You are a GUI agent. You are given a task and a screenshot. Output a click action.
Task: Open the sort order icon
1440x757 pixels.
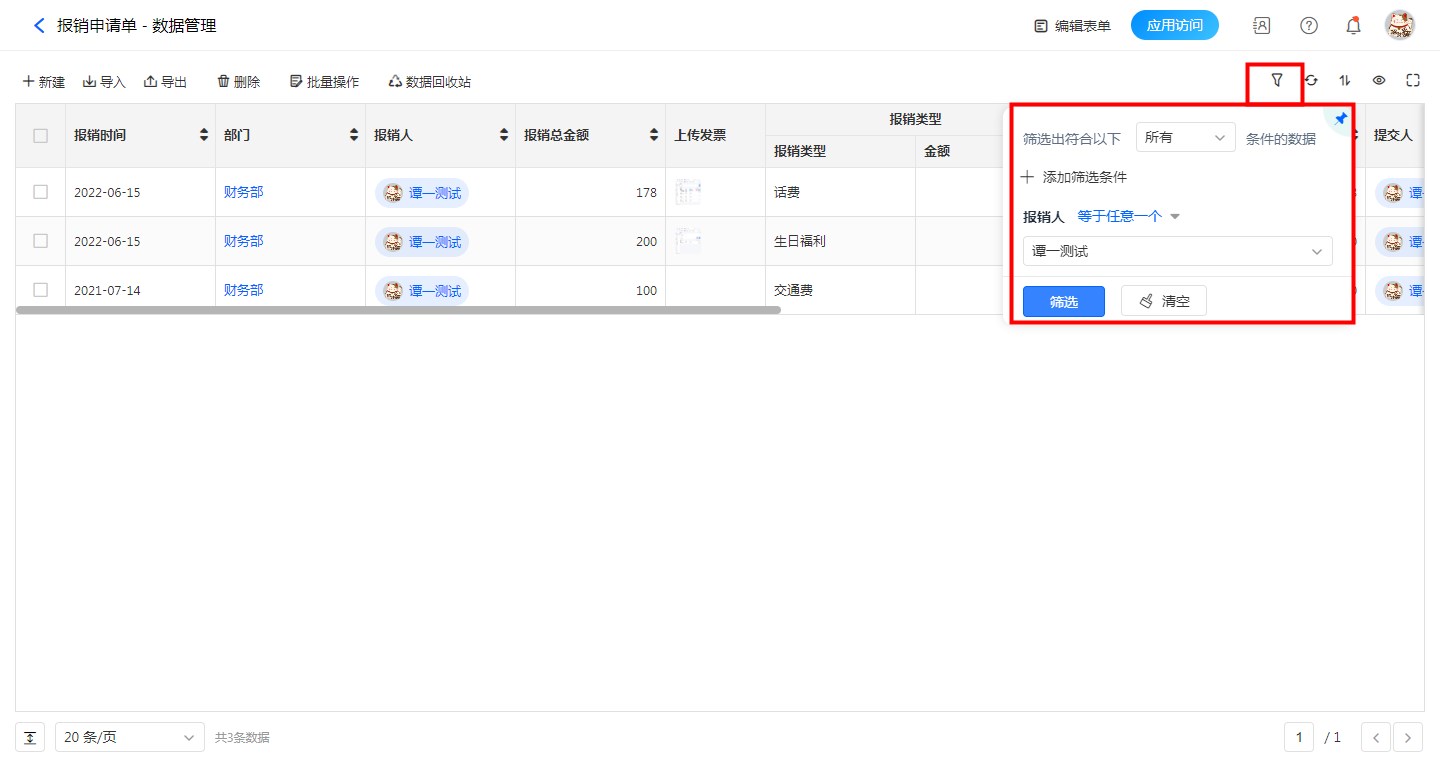pos(1345,81)
